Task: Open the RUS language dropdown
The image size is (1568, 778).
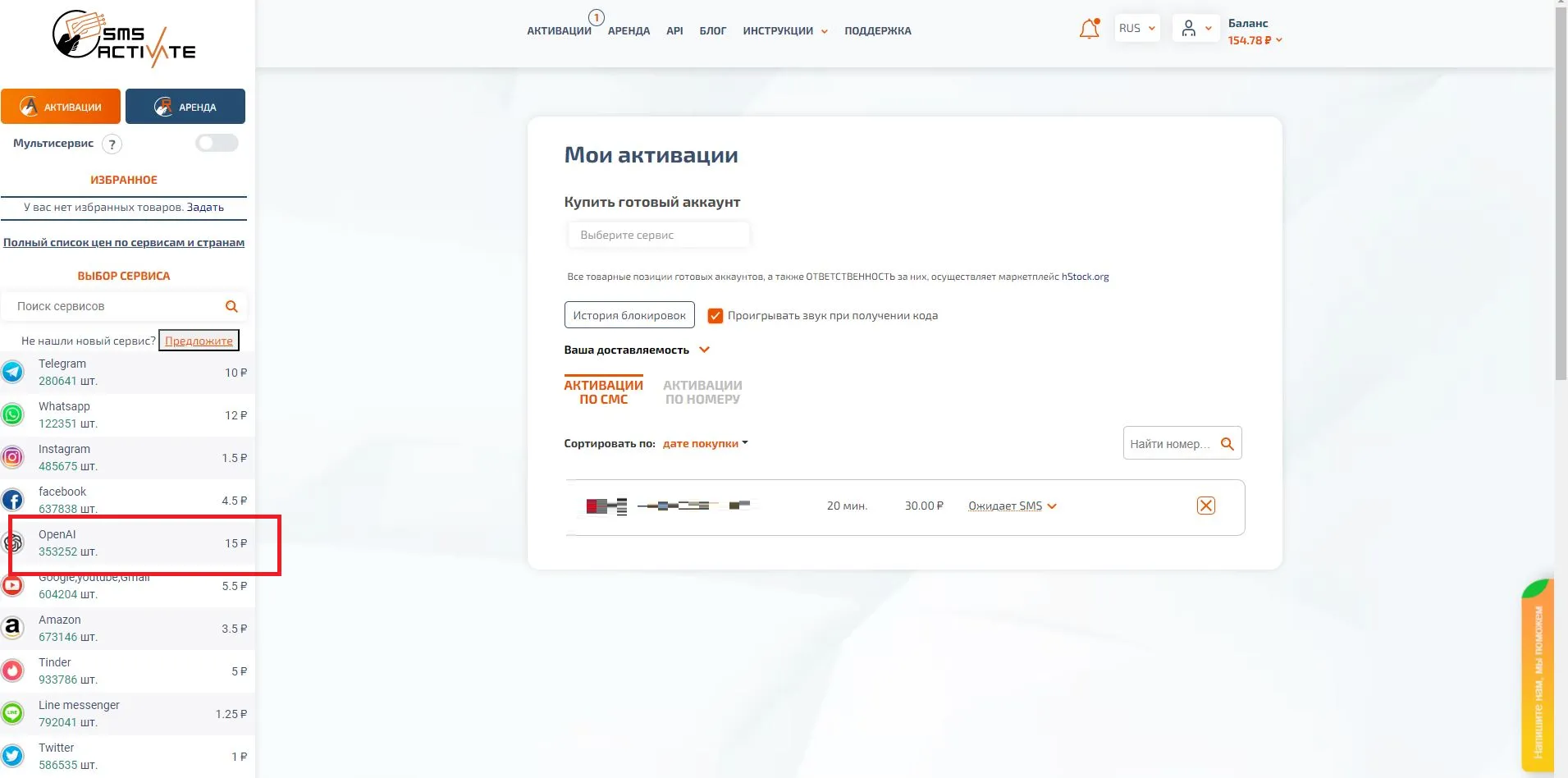Action: [1136, 29]
